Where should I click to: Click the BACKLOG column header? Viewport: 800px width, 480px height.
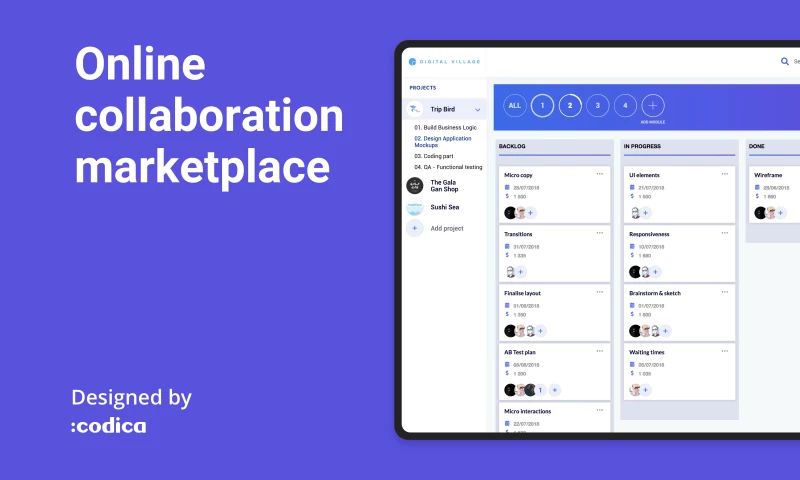point(512,146)
